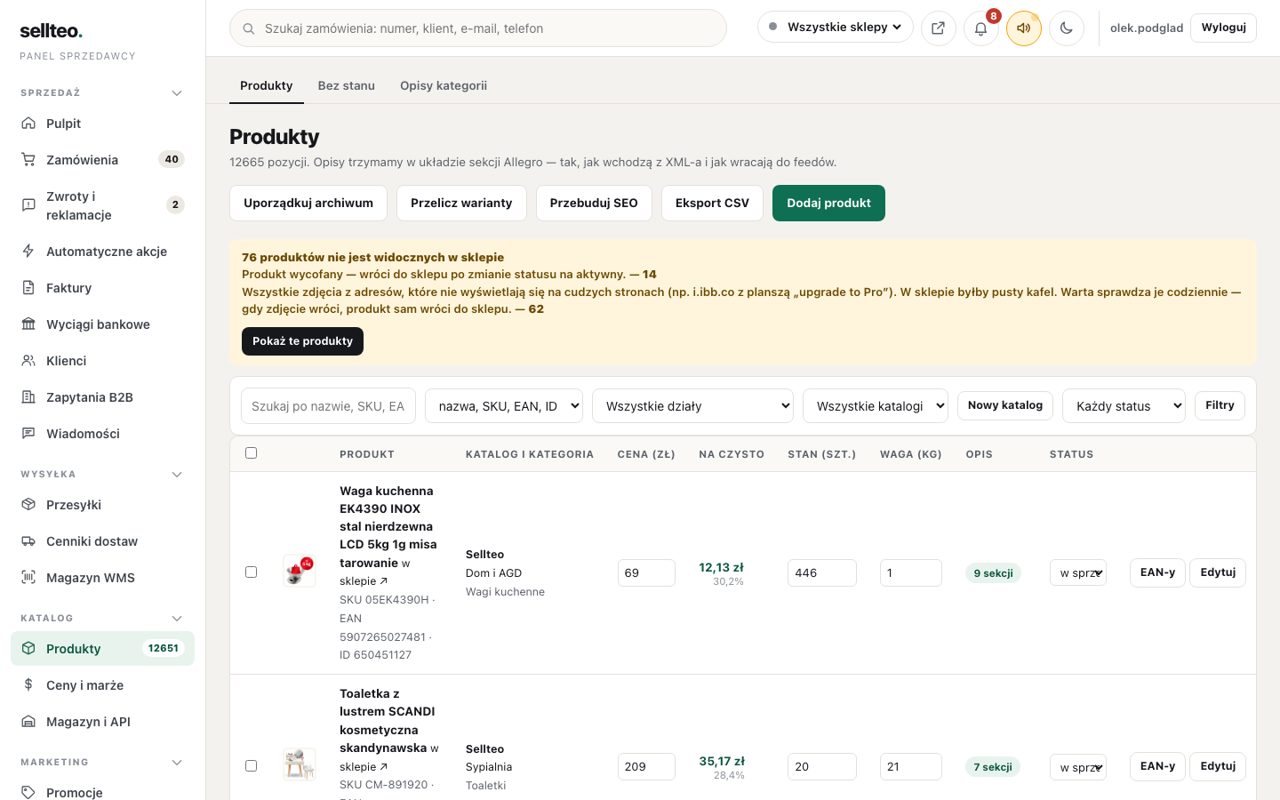The height and width of the screenshot is (800, 1280).
Task: Open the Każdy status dropdown
Action: (x=1123, y=406)
